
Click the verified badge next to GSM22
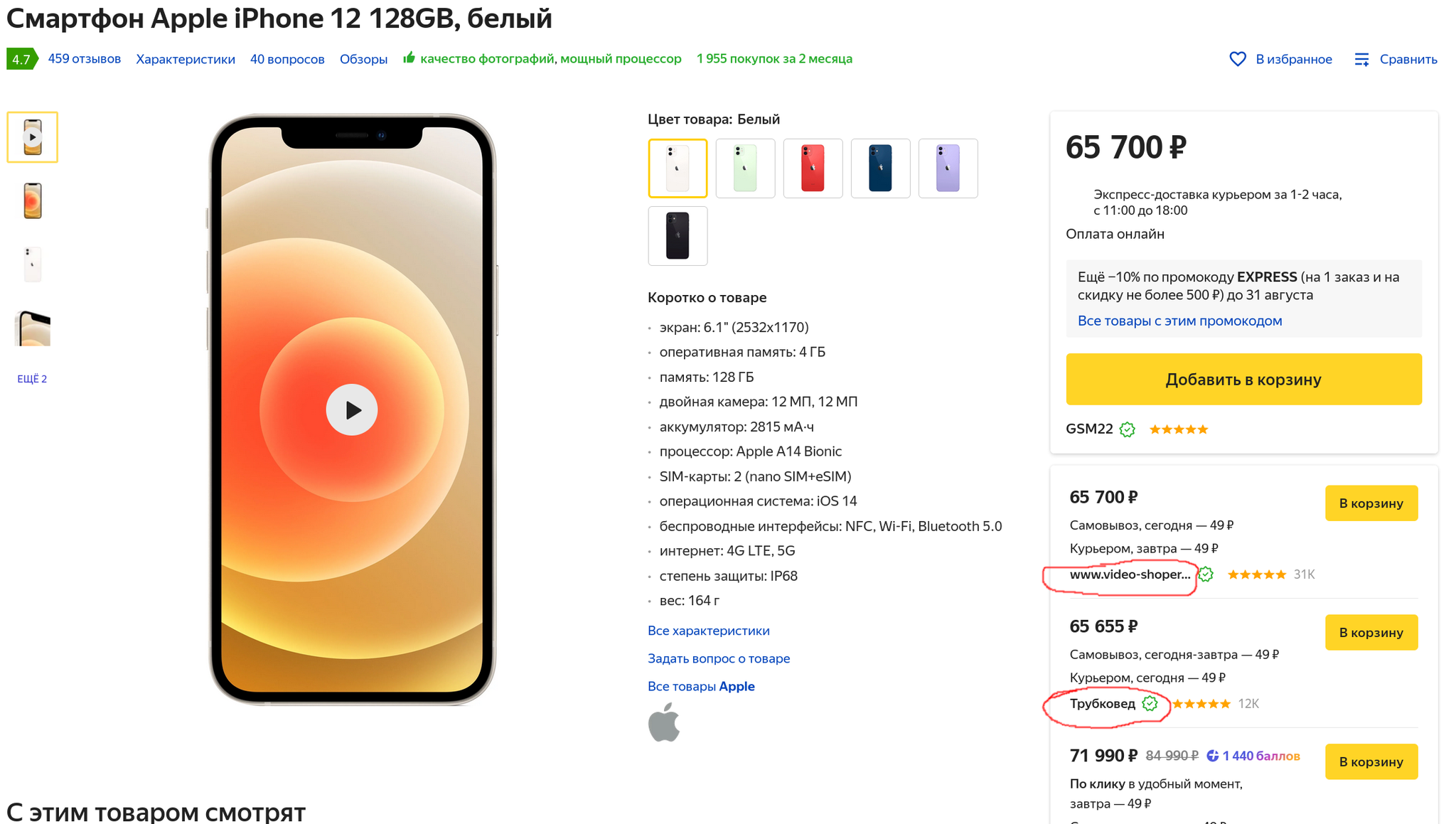tap(1127, 429)
